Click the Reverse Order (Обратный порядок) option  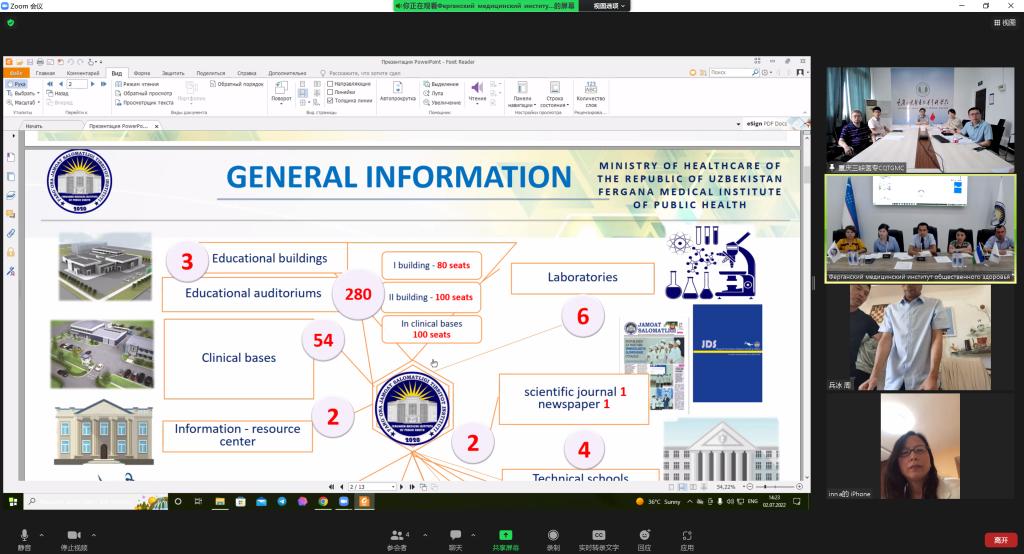tap(236, 84)
